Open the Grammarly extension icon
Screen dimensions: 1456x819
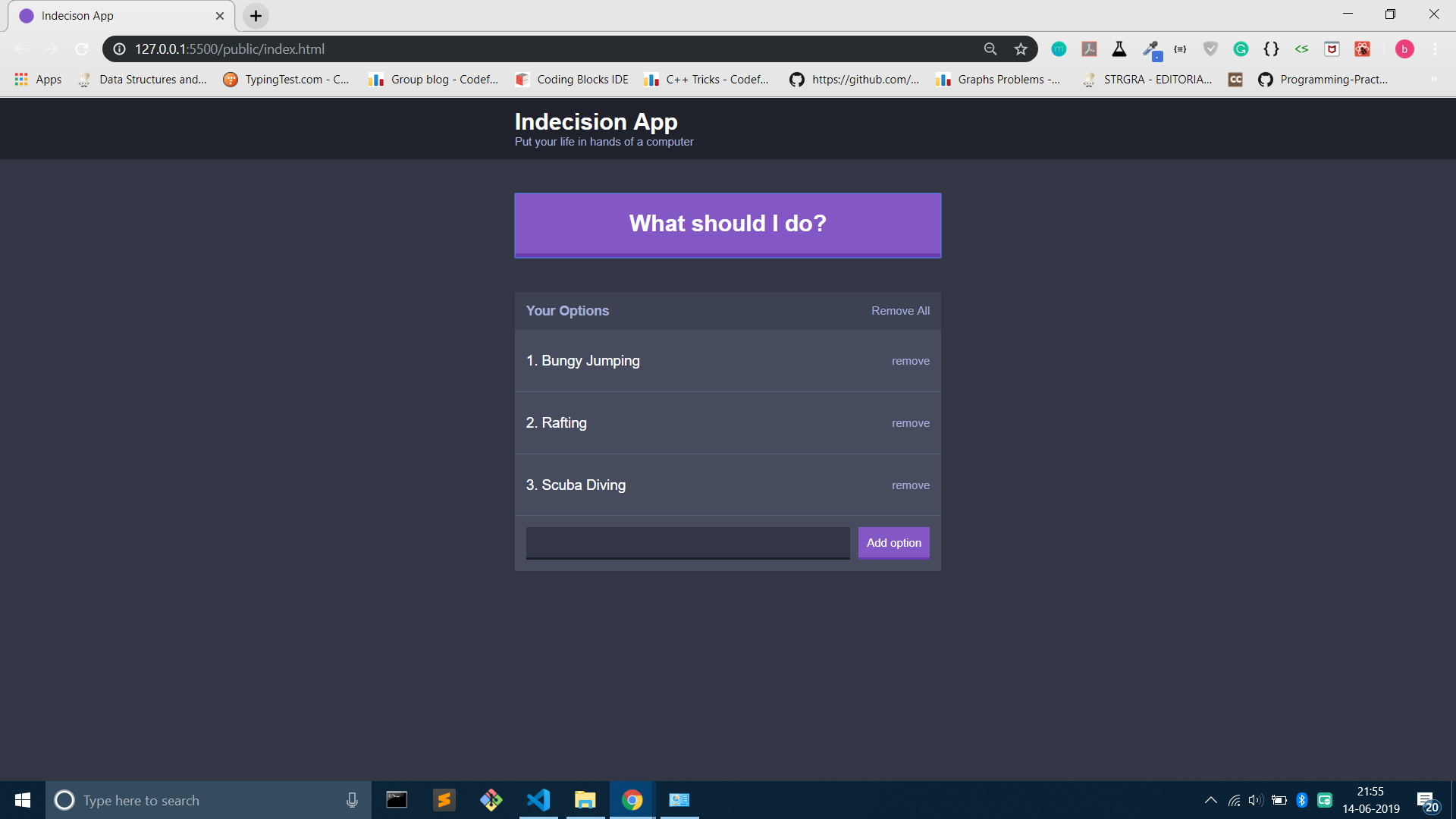(1241, 49)
